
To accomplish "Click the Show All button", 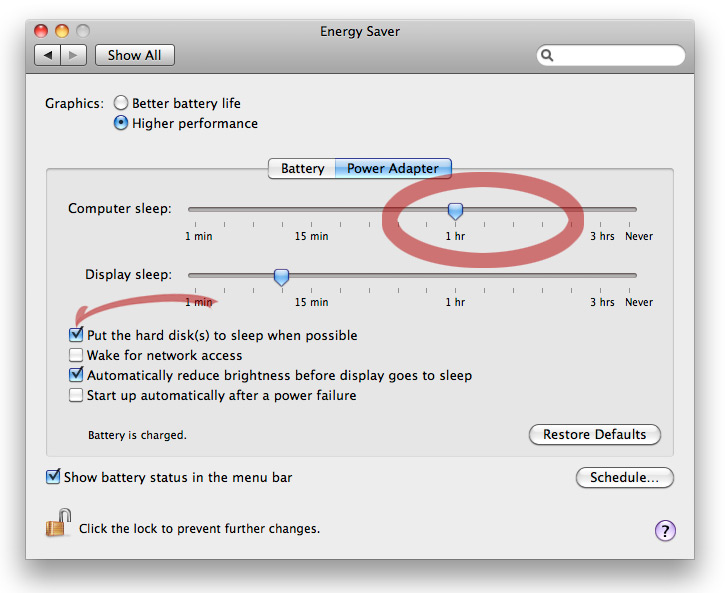I will click(x=135, y=55).
